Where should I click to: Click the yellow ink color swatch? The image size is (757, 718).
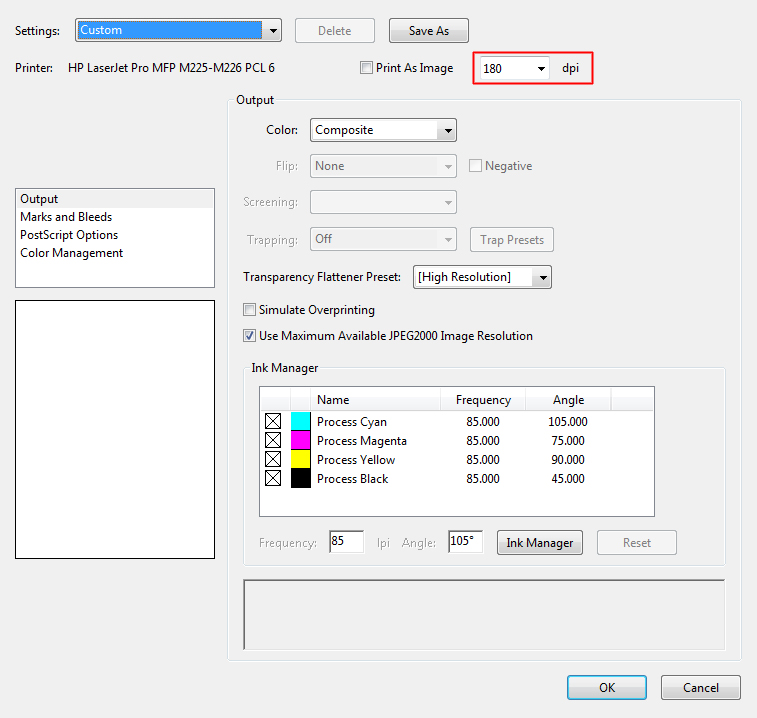tap(301, 460)
